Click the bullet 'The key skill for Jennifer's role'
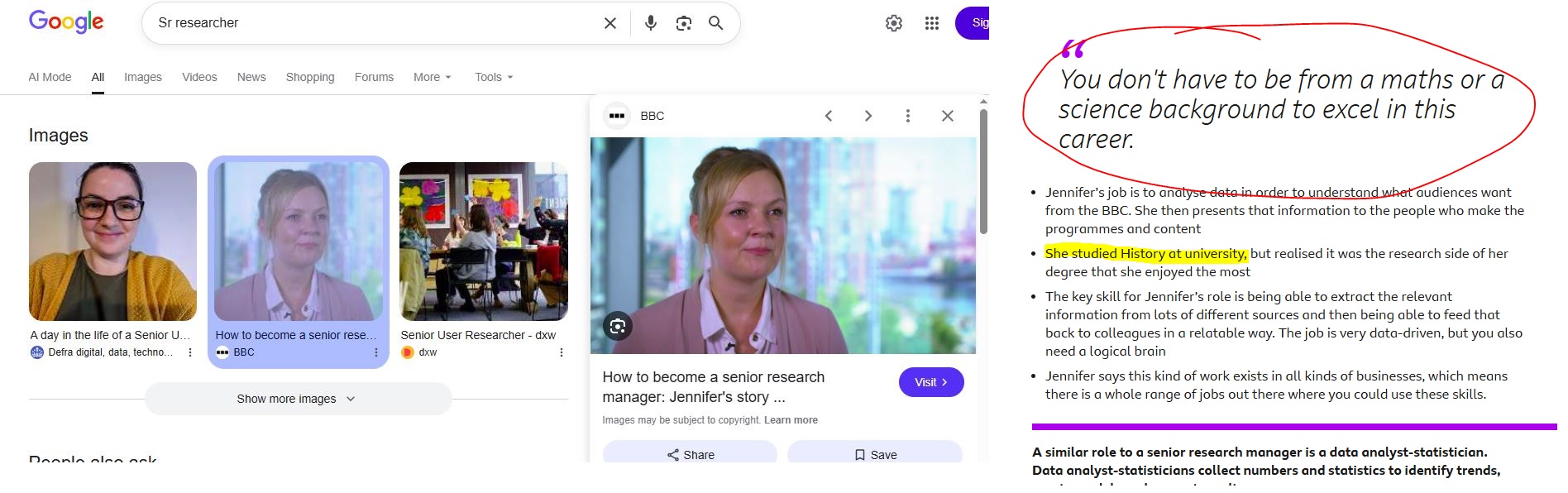This screenshot has height=493, width=1568. [1284, 323]
